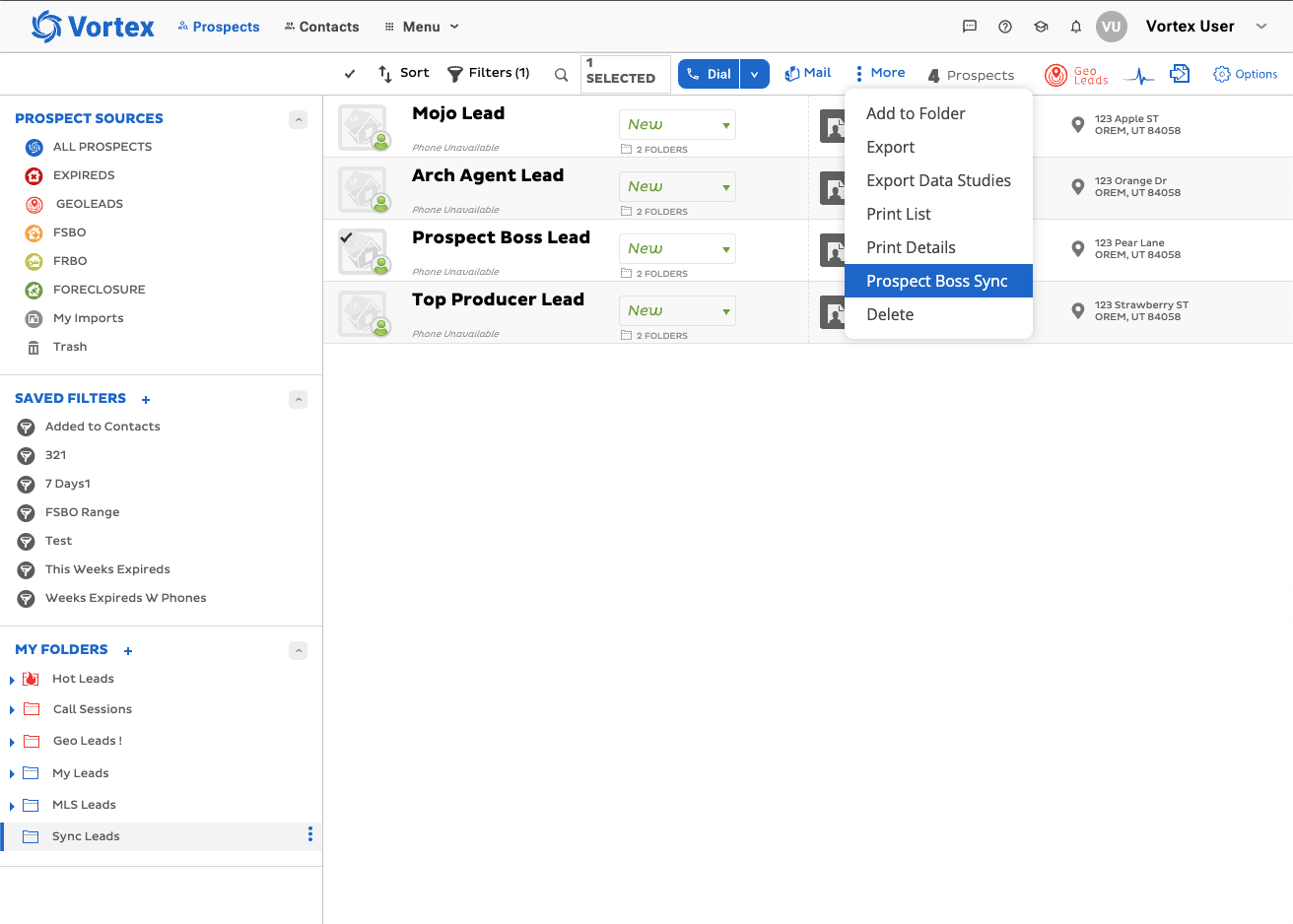Expand the Call Sessions folder
Viewport: 1293px width, 924px height.
coord(12,710)
